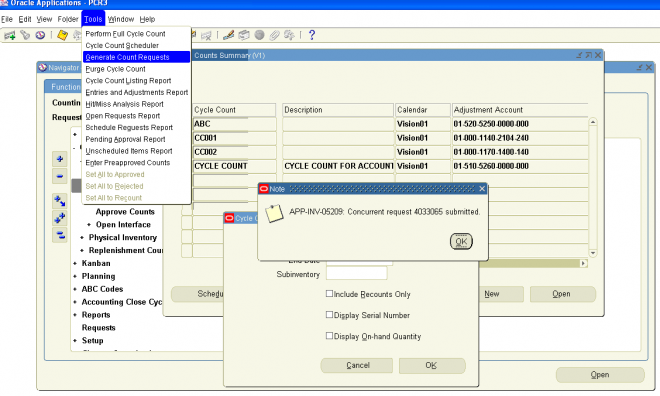Image resolution: width=660 pixels, height=396 pixels.
Task: Click the Navigator Collapse minus button
Action: click(x=60, y=176)
